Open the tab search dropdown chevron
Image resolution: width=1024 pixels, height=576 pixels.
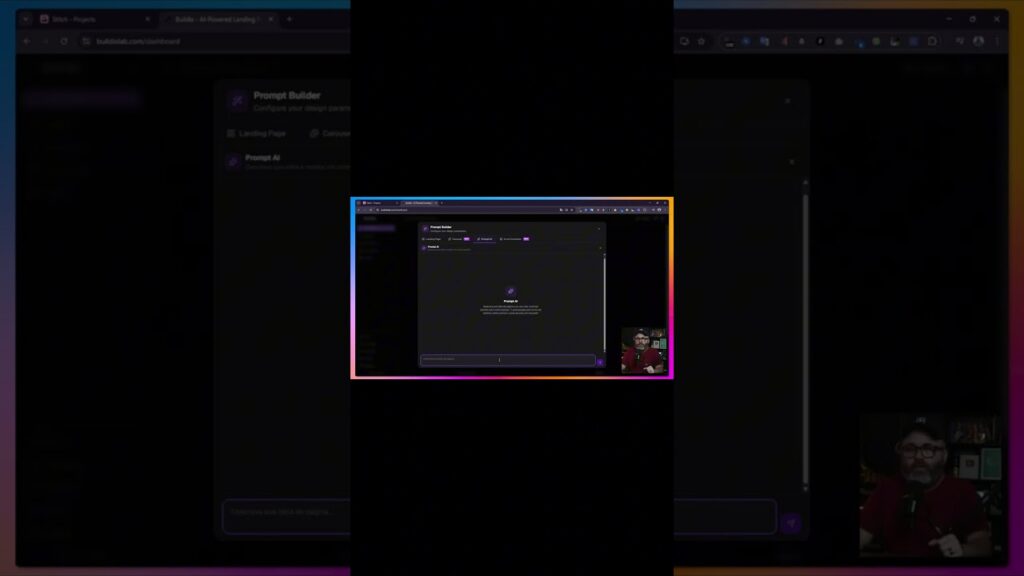pyautogui.click(x=358, y=202)
